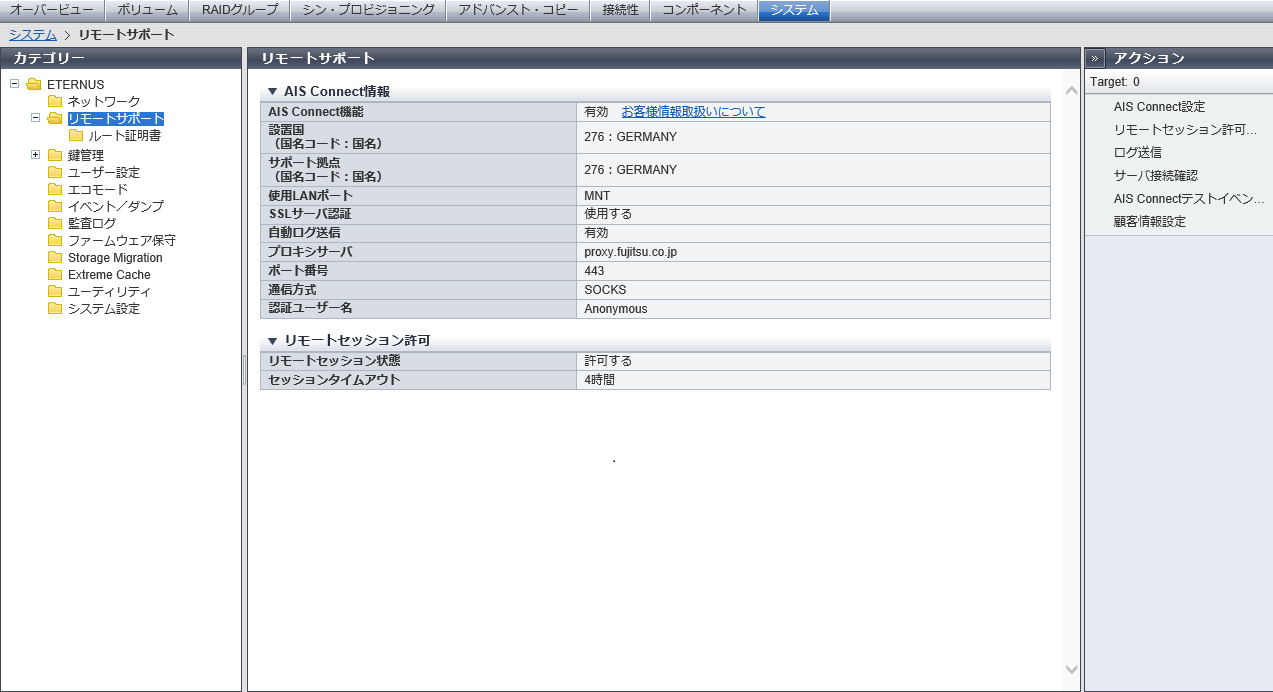Click the Extreme Cache folder icon
1273x692 pixels.
[55, 275]
